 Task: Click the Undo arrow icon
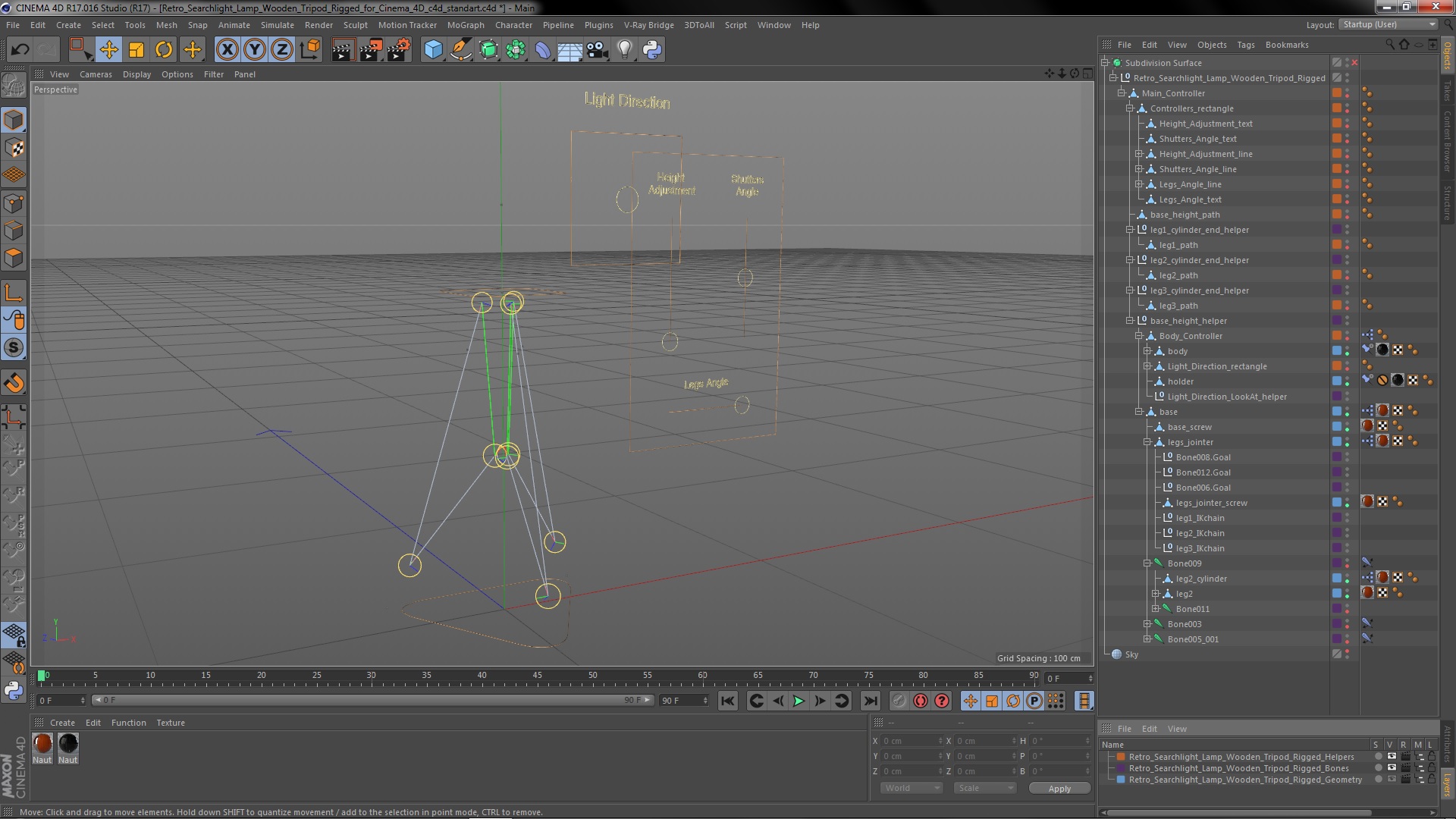click(20, 50)
